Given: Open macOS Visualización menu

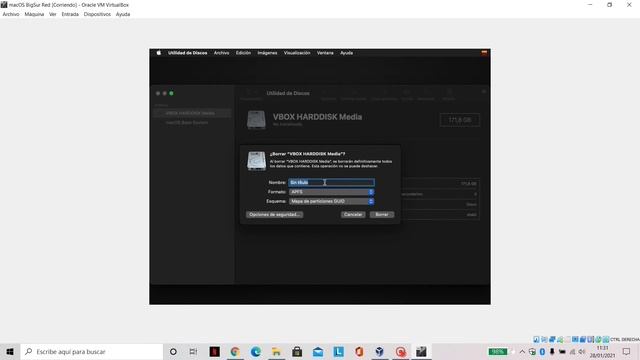Looking at the screenshot, I should 297,53.
